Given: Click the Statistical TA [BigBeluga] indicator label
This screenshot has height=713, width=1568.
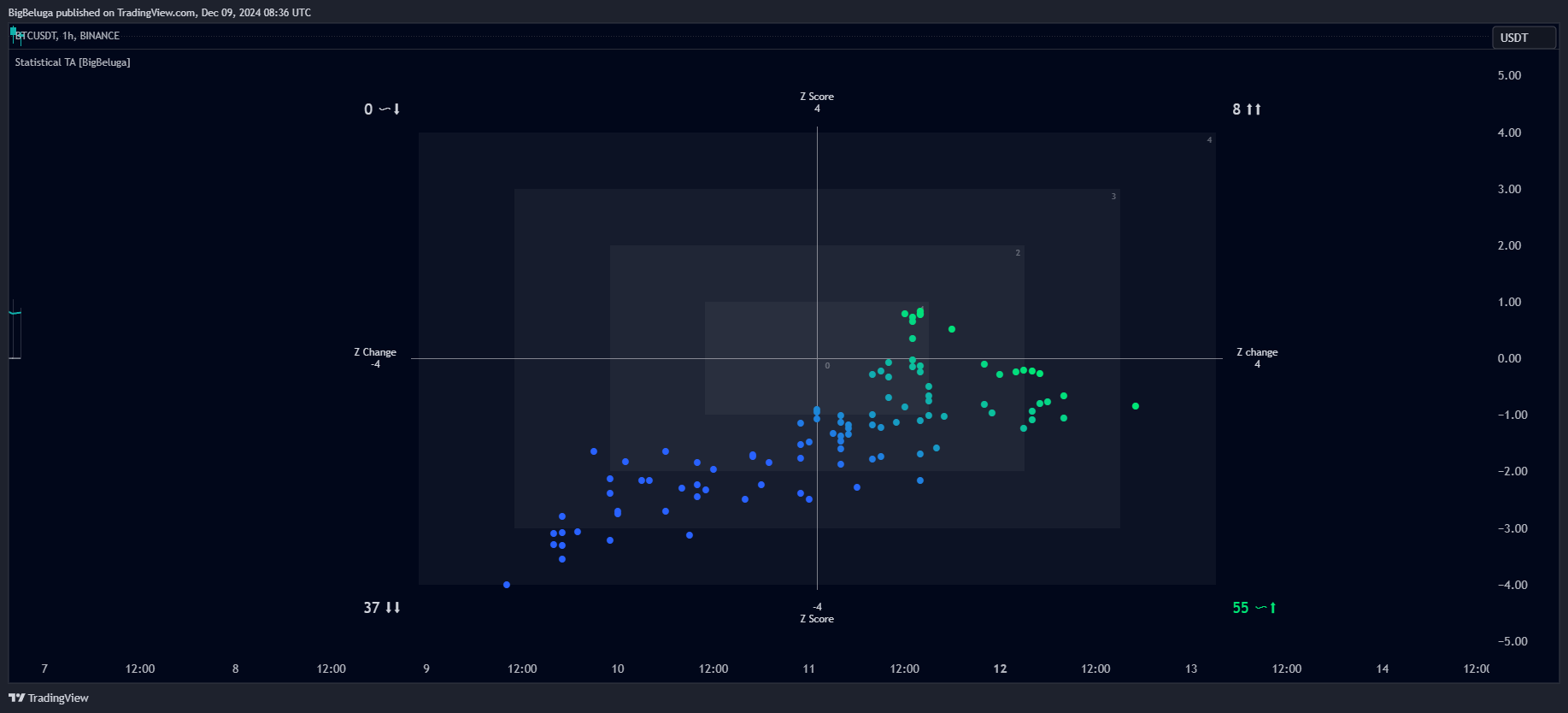Looking at the screenshot, I should pos(73,62).
